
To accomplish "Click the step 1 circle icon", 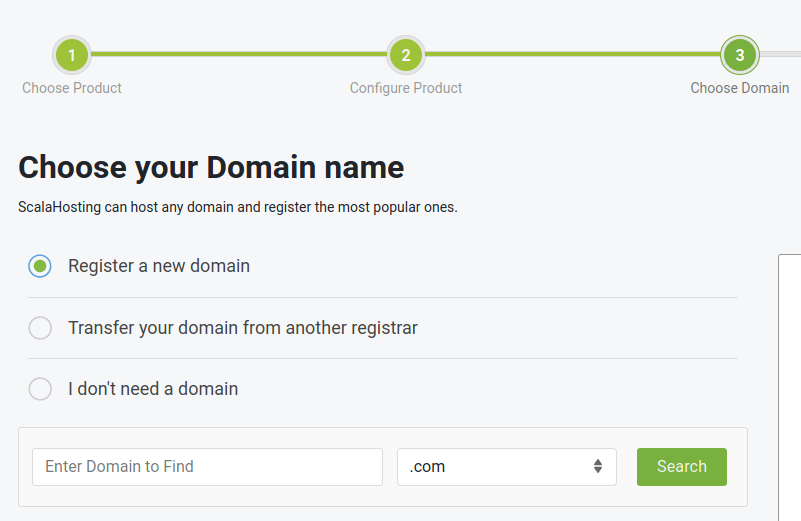I will 72,55.
